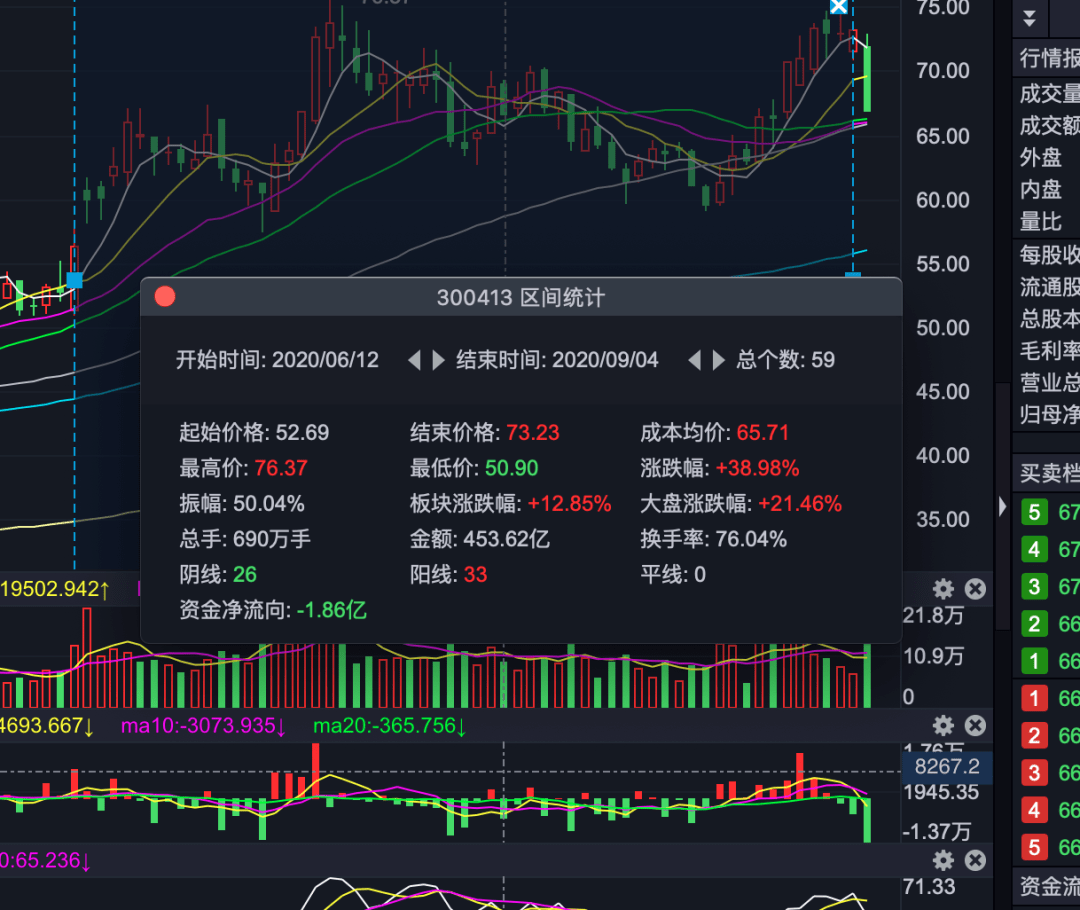Close the volume indicator panel

tap(975, 589)
